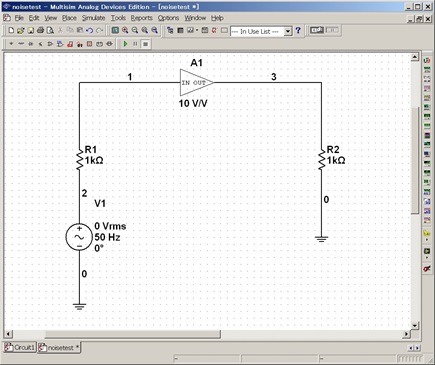Expand the In Use List dropdown
The image size is (435, 365).
tap(288, 31)
